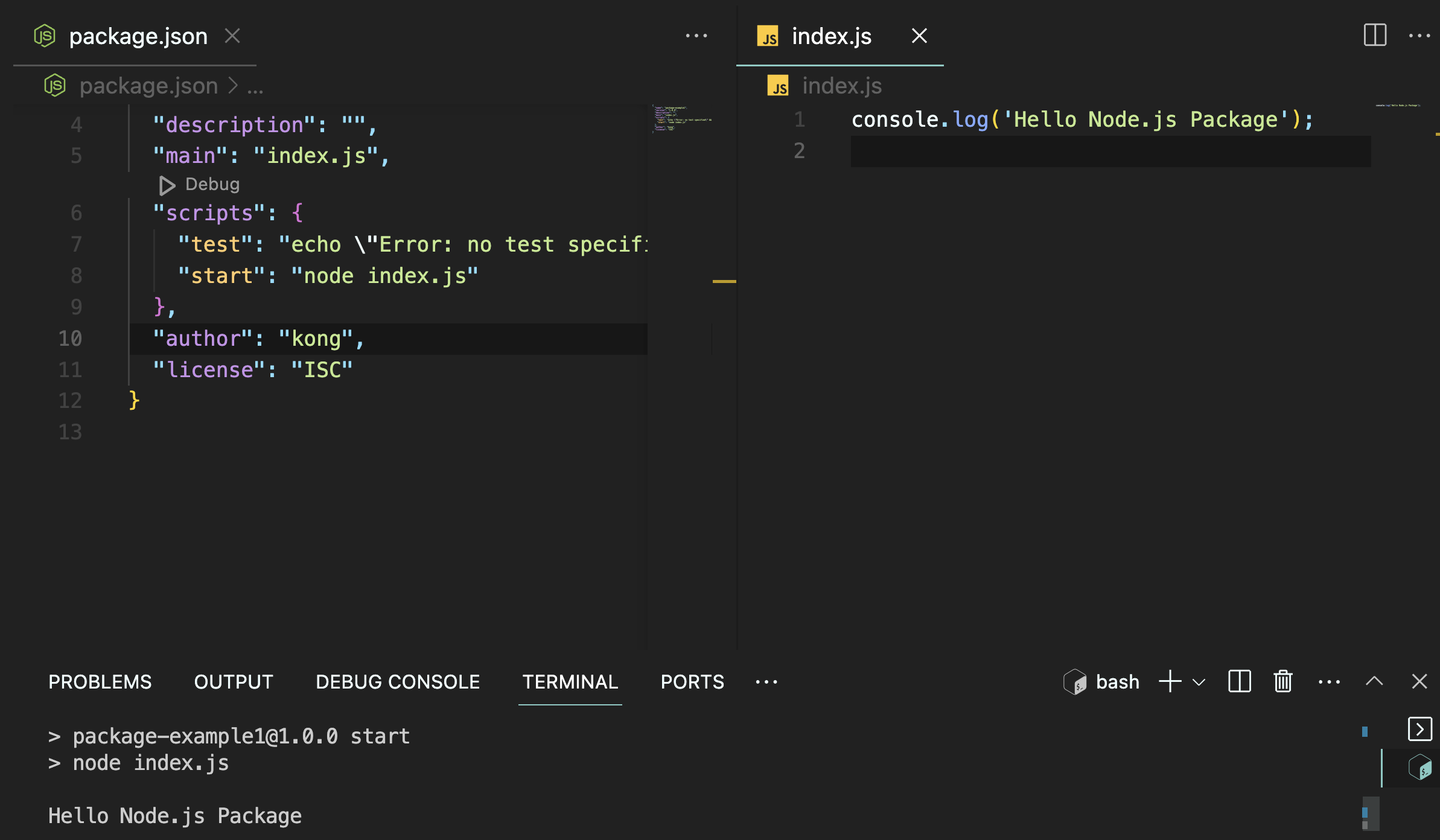Split the terminal pane
Screen dimensions: 1440x840
click(x=1239, y=681)
